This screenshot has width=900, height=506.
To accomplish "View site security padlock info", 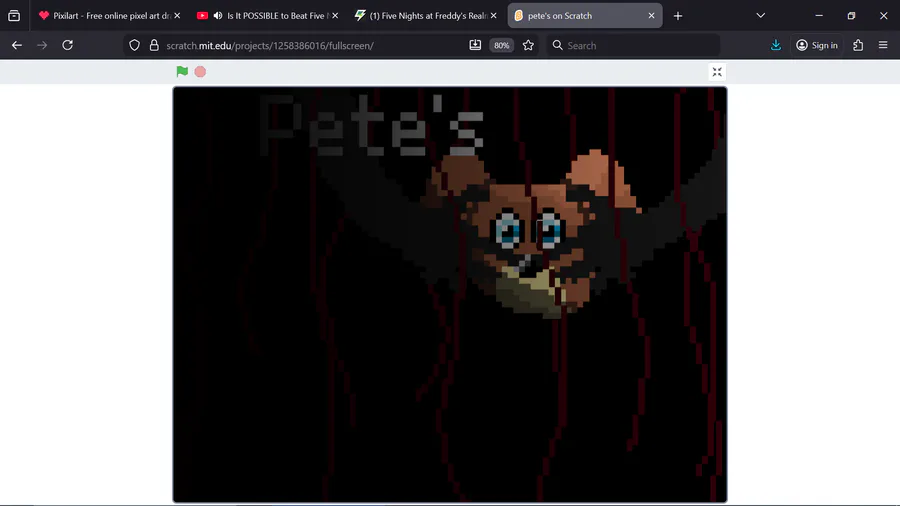I will tap(154, 45).
